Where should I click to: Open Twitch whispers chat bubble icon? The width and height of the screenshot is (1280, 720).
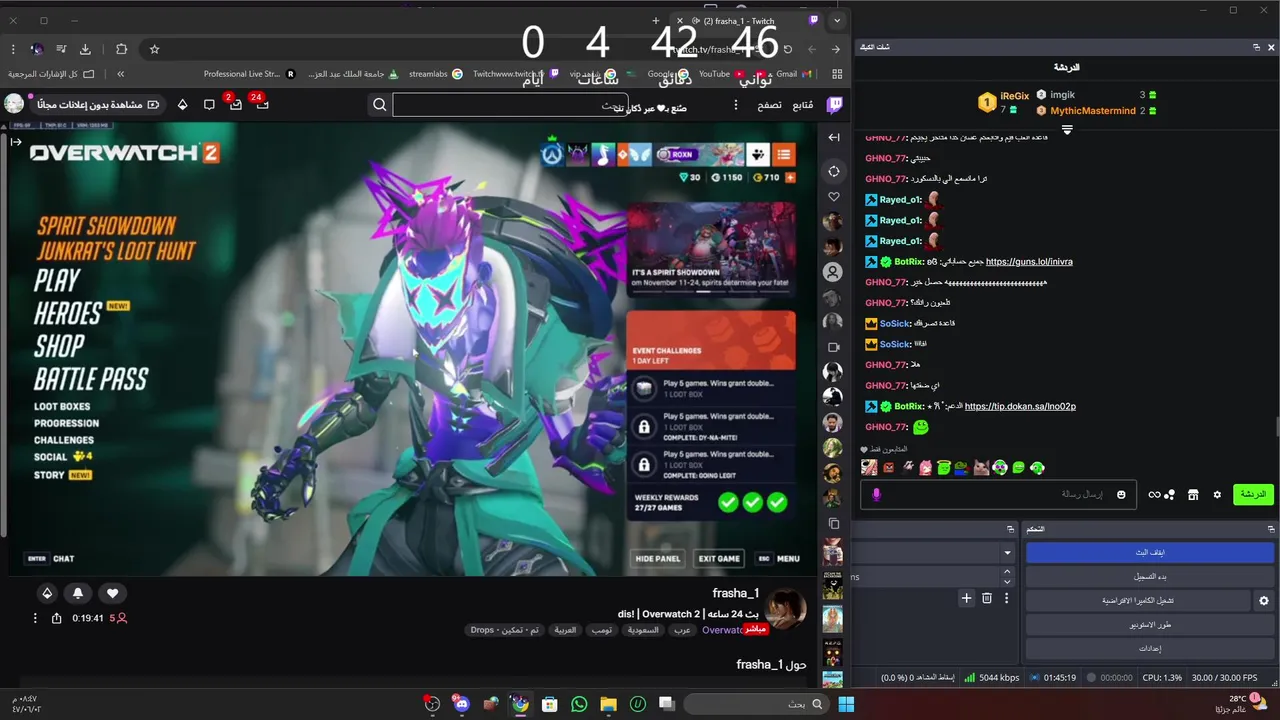[209, 104]
